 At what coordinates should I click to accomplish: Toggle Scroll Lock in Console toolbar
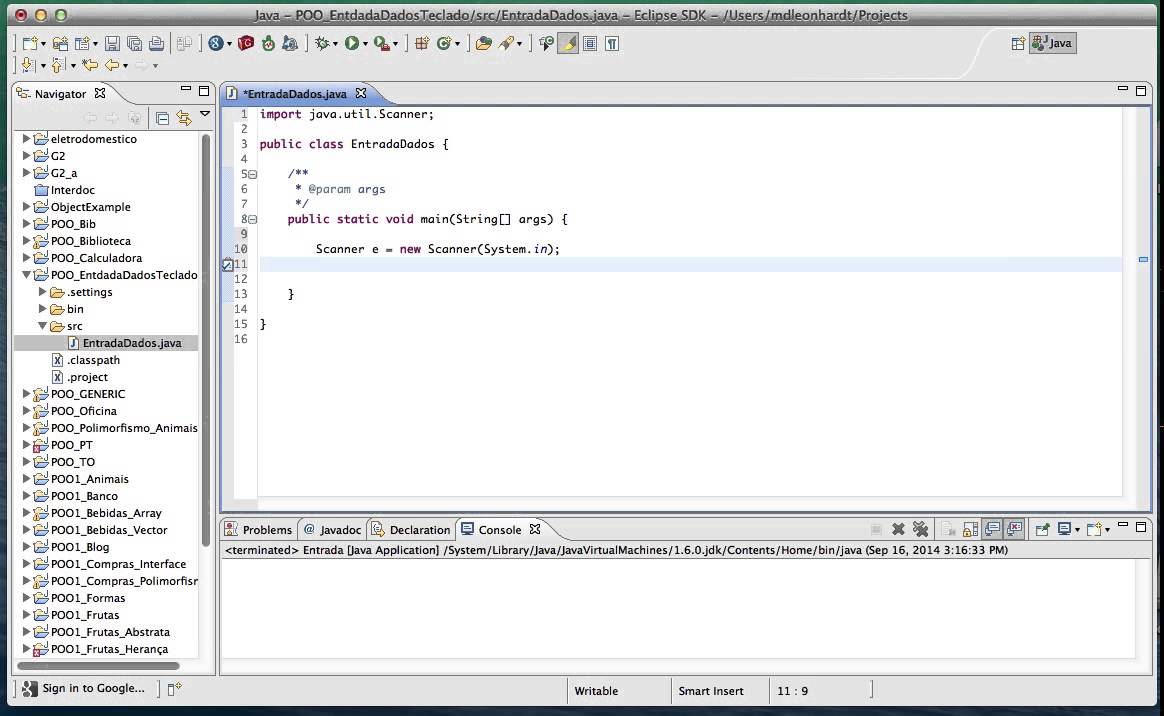(x=970, y=529)
